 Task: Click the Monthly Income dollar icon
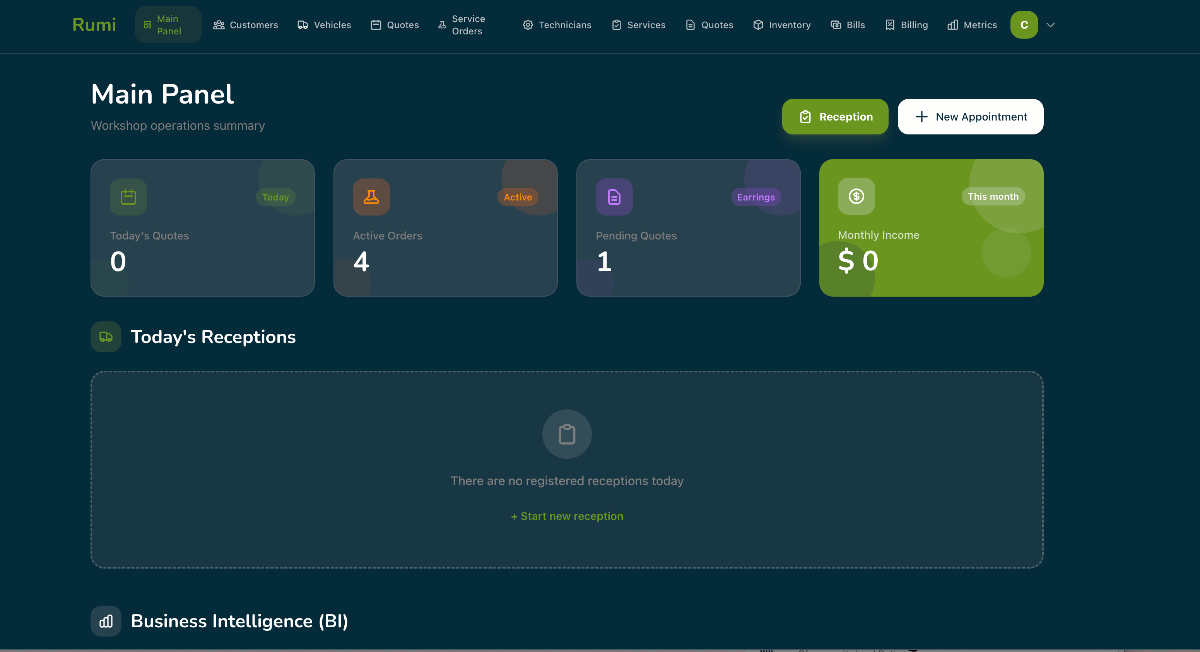click(856, 197)
